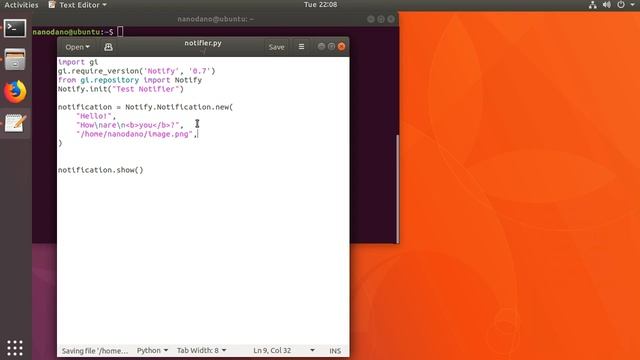
Task: Open the Activities overview
Action: point(21,5)
